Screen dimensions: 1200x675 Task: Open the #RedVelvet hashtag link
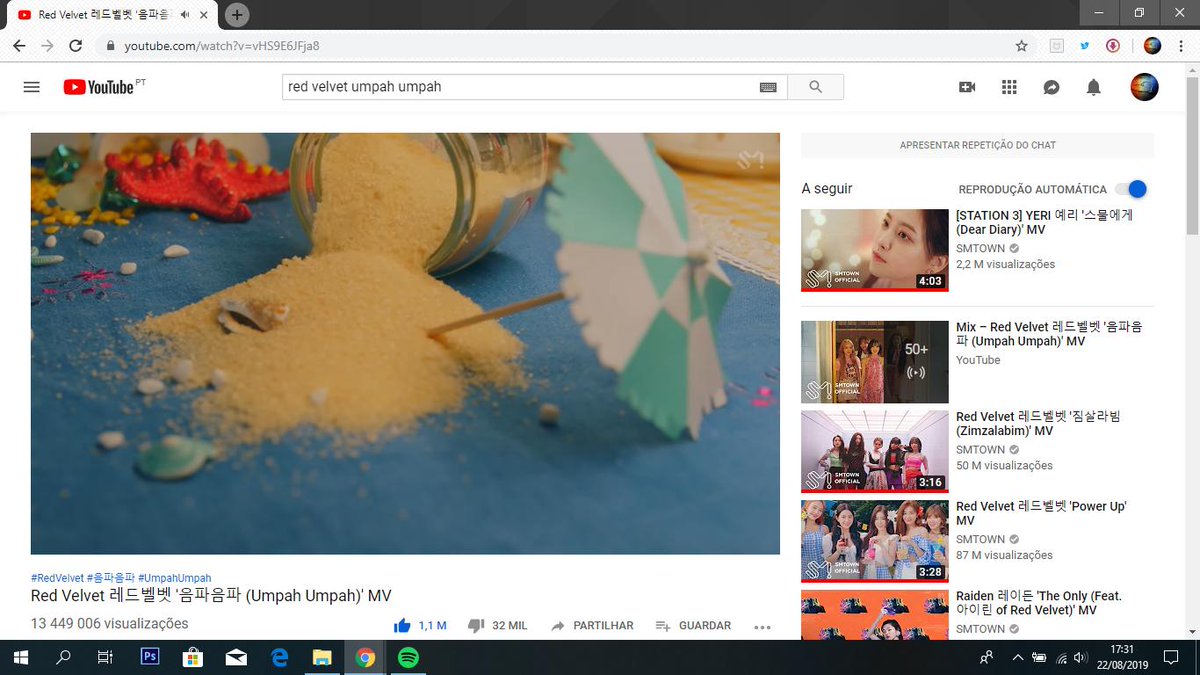coord(58,578)
